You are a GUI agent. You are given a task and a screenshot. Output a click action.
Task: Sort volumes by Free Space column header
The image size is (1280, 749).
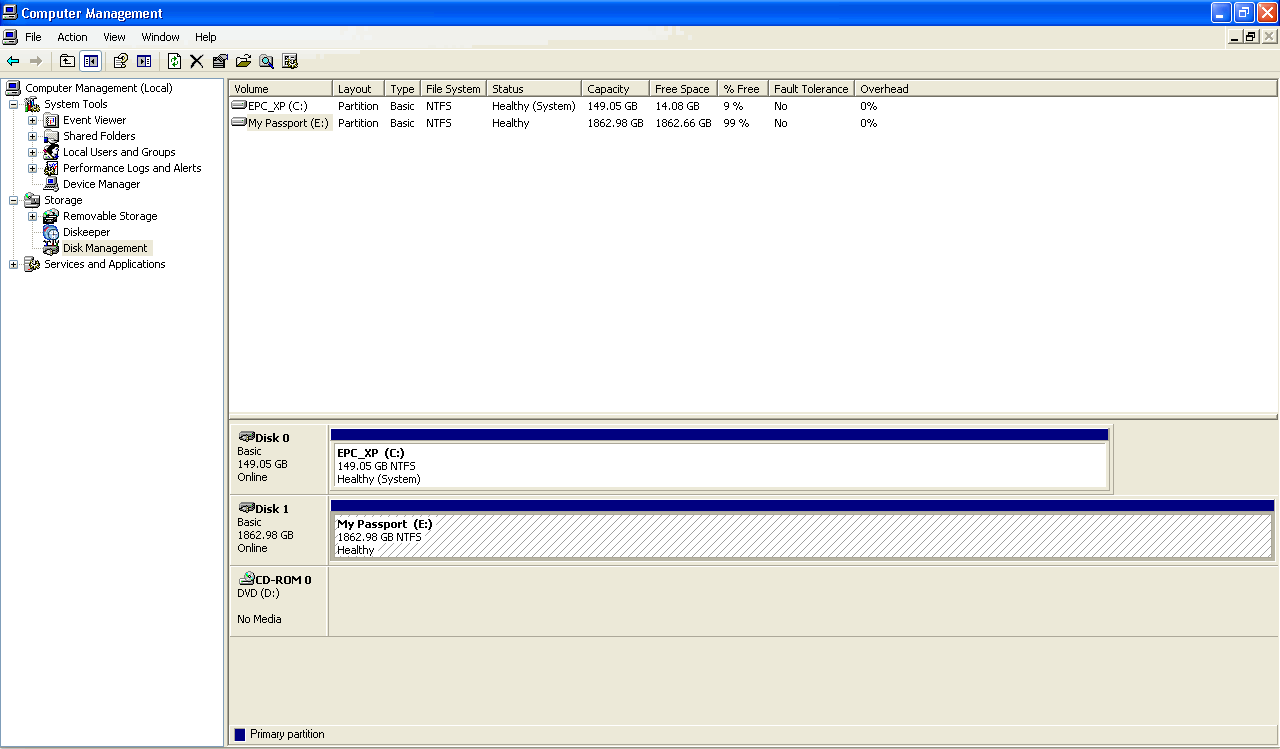coord(682,89)
